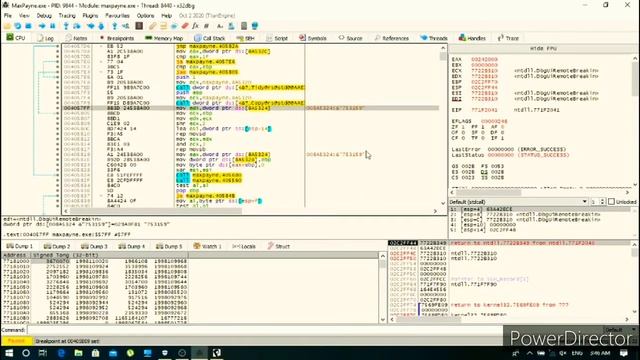Click the Trace Into icon

point(91,26)
